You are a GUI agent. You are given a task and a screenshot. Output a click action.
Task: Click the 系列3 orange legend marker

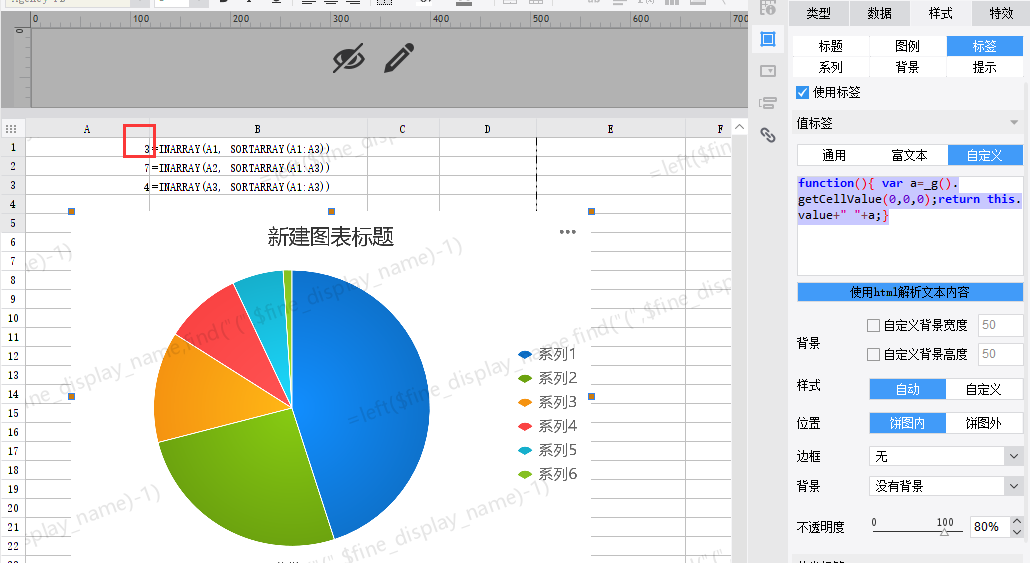525,402
